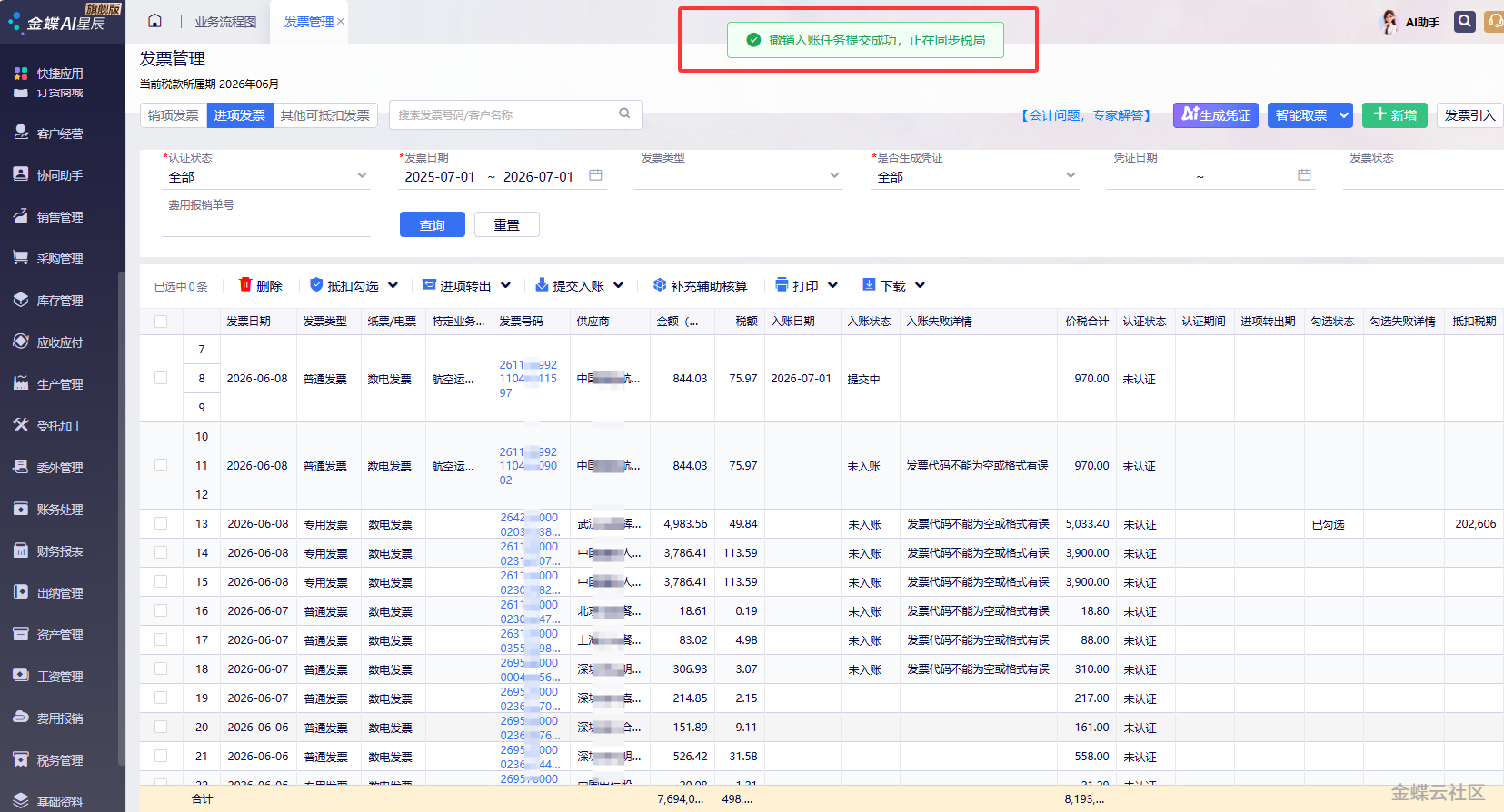Open 财务报表 in the sidebar

click(x=60, y=551)
